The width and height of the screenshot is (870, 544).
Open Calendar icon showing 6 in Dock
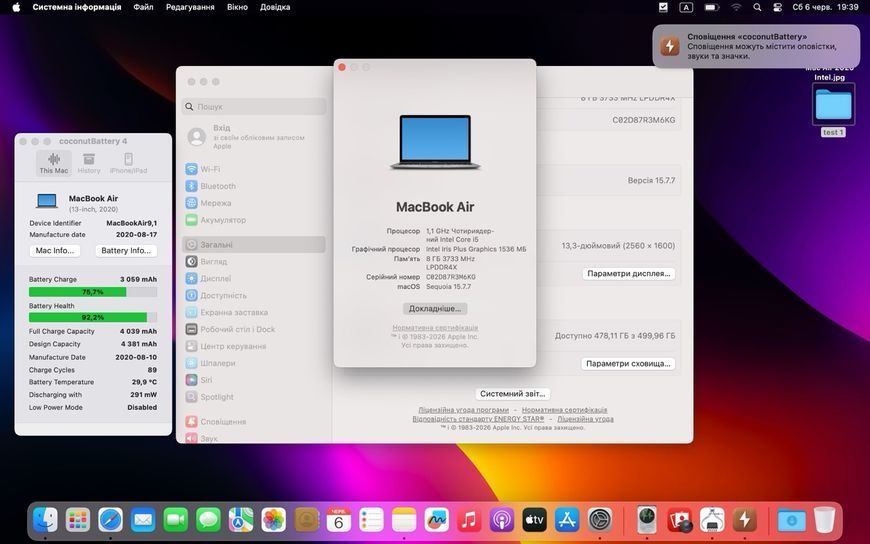click(x=339, y=520)
